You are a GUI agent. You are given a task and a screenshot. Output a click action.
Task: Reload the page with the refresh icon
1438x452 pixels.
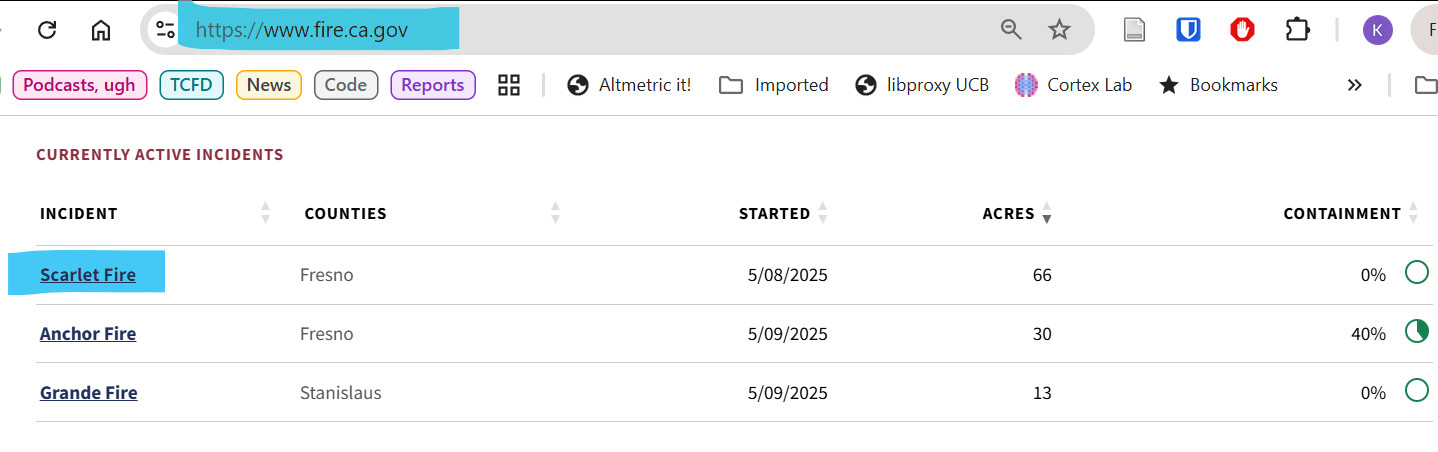point(46,30)
